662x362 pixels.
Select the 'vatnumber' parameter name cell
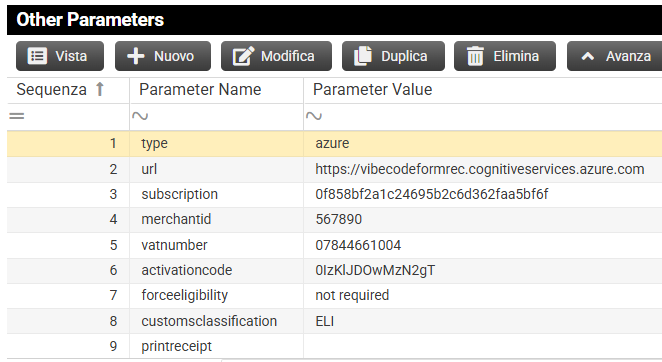[x=217, y=245]
